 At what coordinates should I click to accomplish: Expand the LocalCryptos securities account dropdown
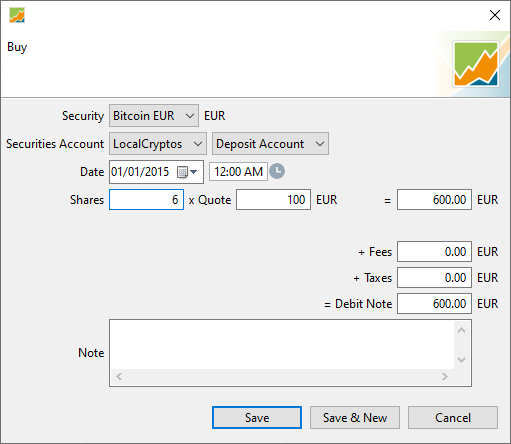click(x=158, y=144)
